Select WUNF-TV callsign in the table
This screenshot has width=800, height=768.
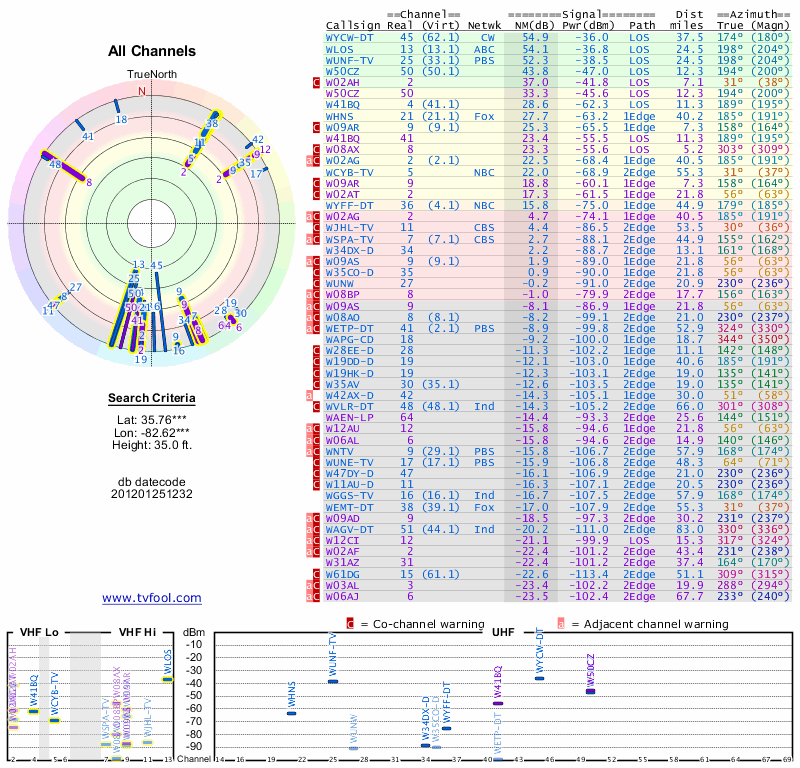click(x=349, y=60)
